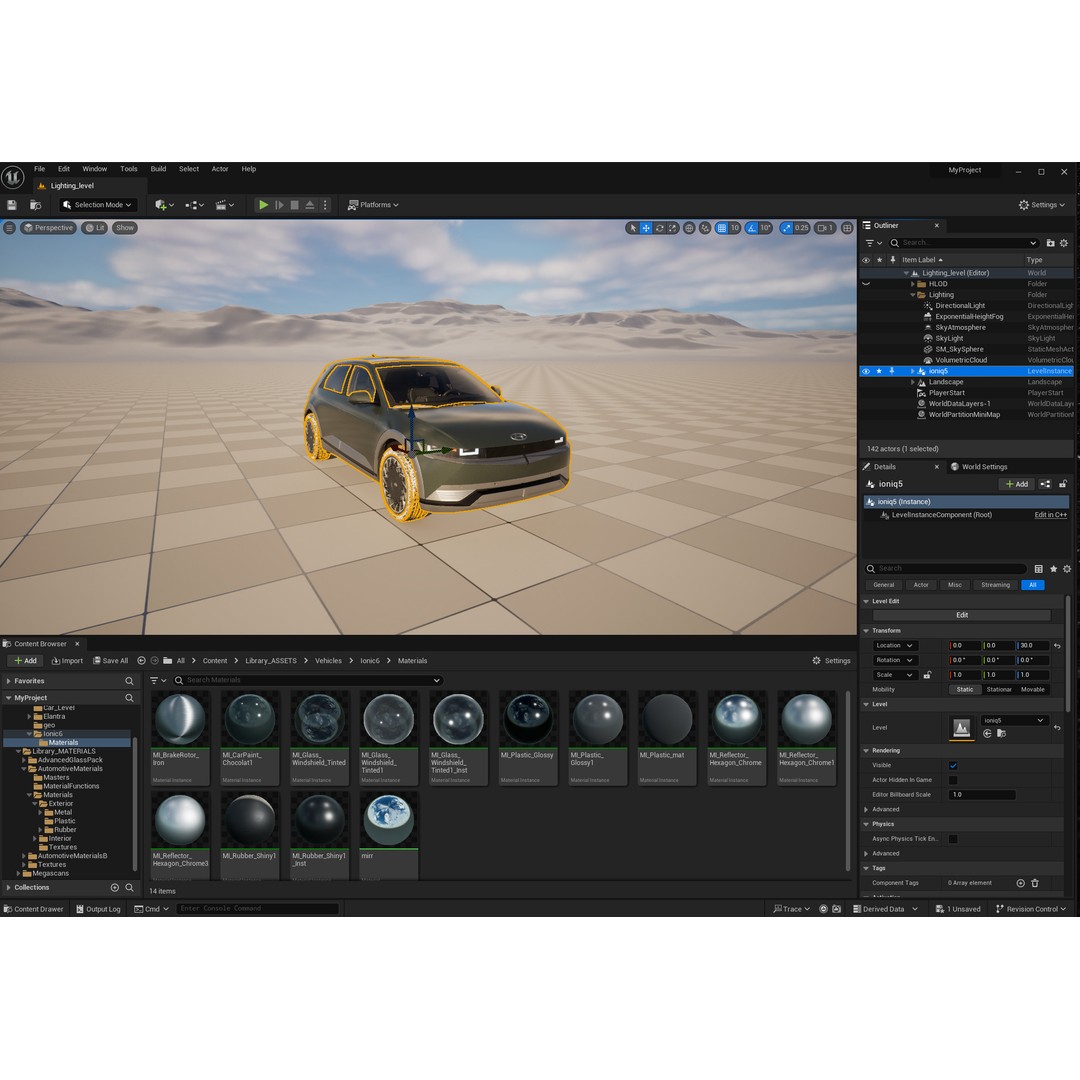Image resolution: width=1080 pixels, height=1080 pixels.
Task: Click the Location Z value field
Action: 1032,646
